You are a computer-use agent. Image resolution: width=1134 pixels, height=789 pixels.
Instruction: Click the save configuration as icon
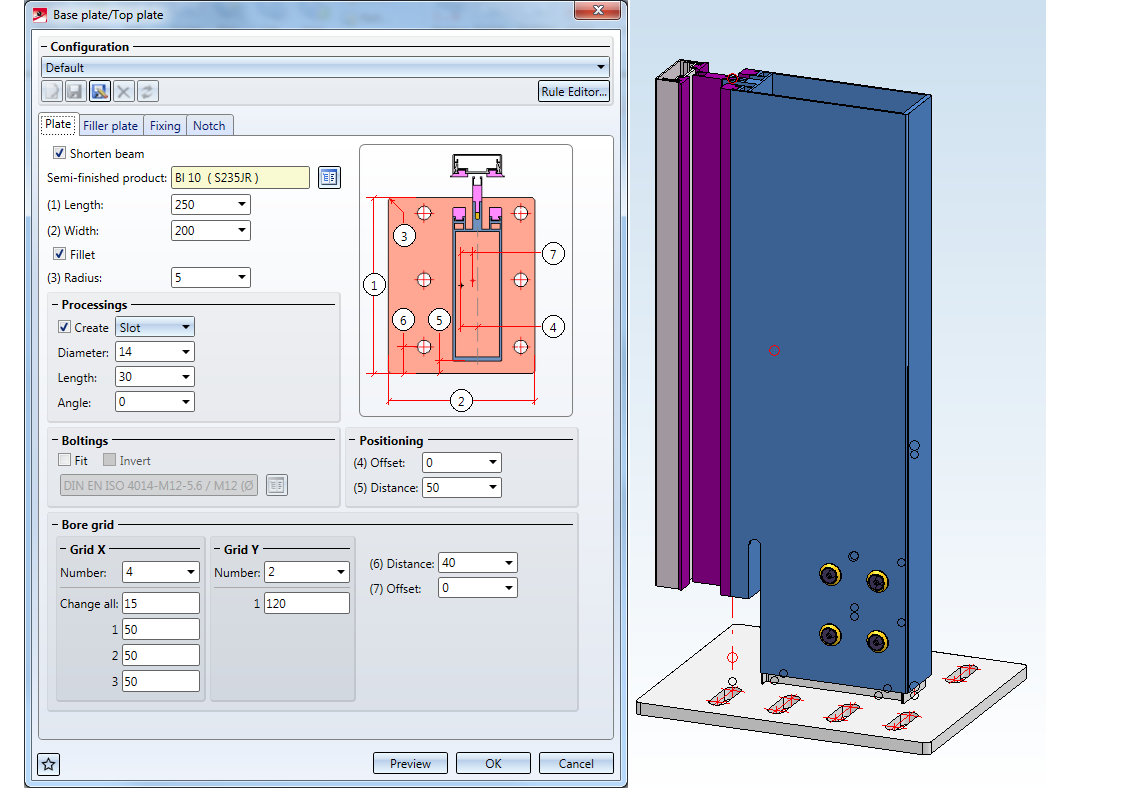[x=99, y=92]
